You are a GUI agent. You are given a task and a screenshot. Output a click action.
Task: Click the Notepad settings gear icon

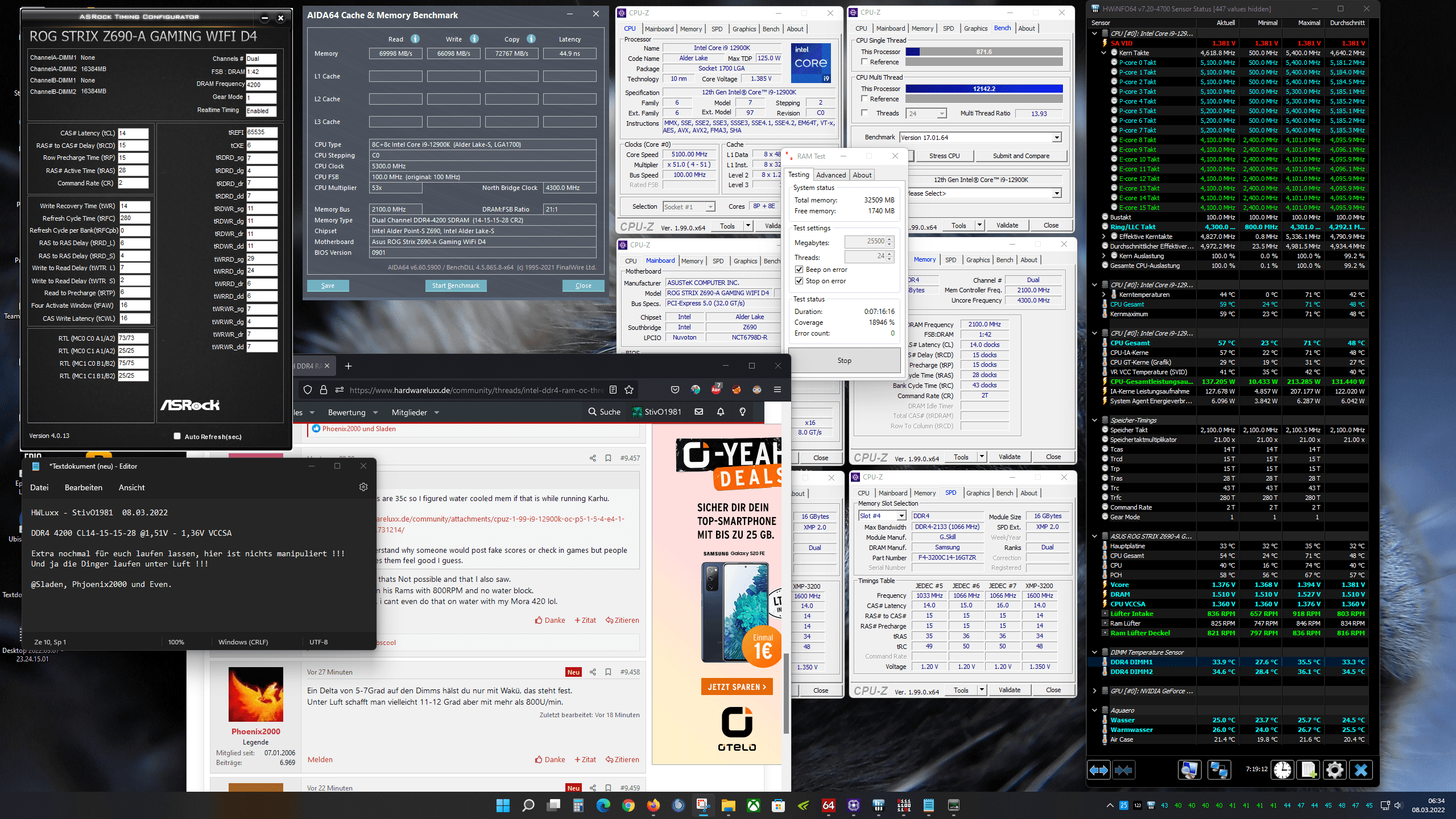[363, 487]
